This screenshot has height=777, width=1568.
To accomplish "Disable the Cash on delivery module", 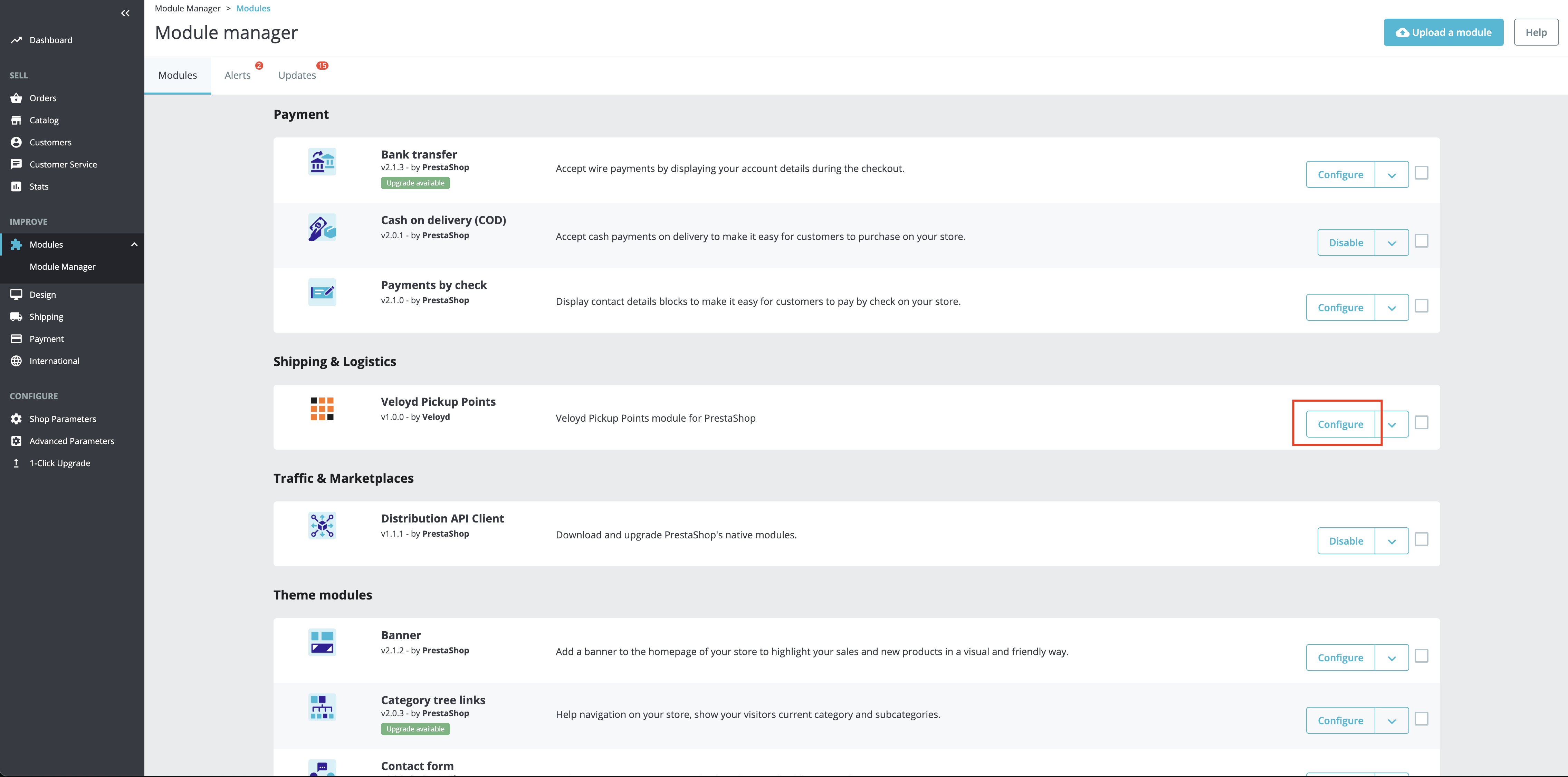I will [x=1346, y=243].
